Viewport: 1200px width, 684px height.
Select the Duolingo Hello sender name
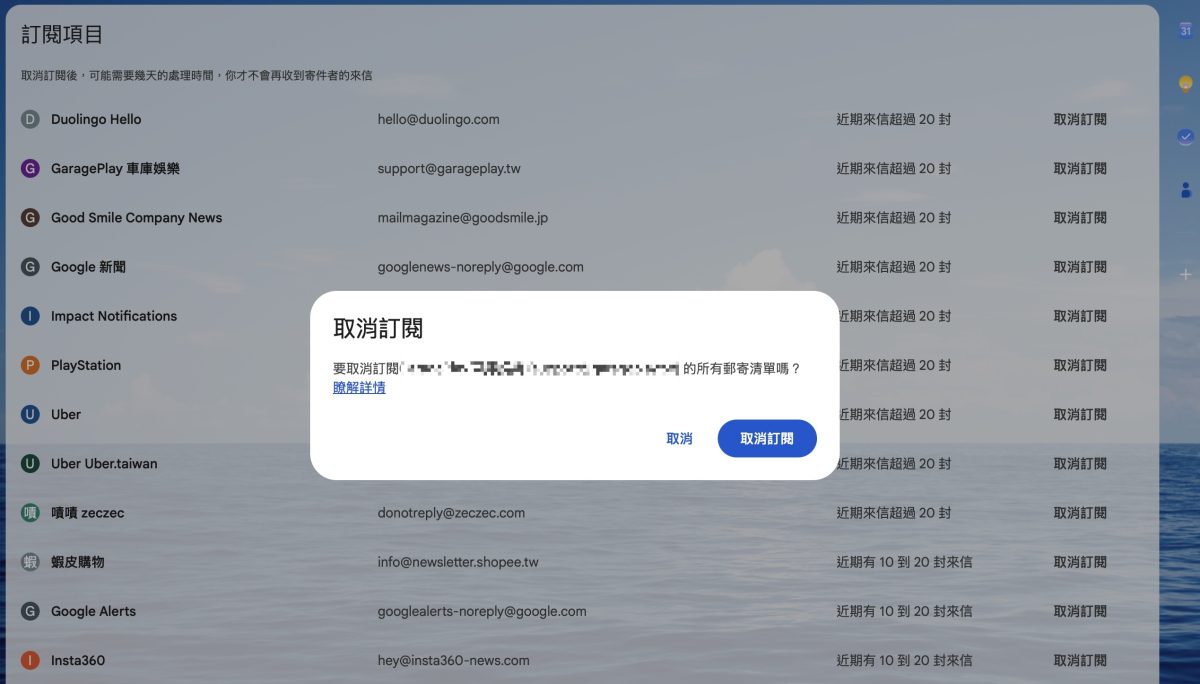[x=96, y=119]
